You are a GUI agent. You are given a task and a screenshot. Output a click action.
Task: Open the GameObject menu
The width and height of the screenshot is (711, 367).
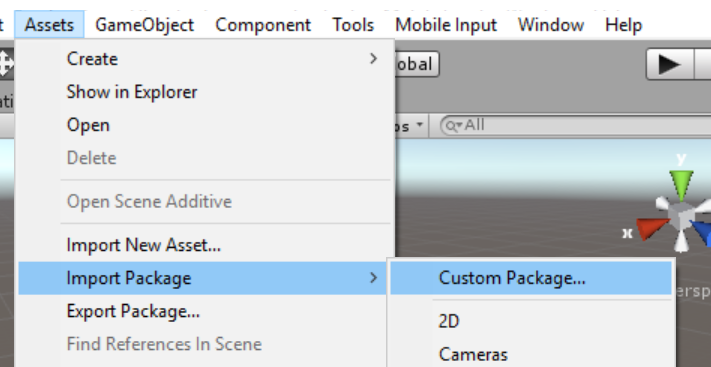point(145,24)
